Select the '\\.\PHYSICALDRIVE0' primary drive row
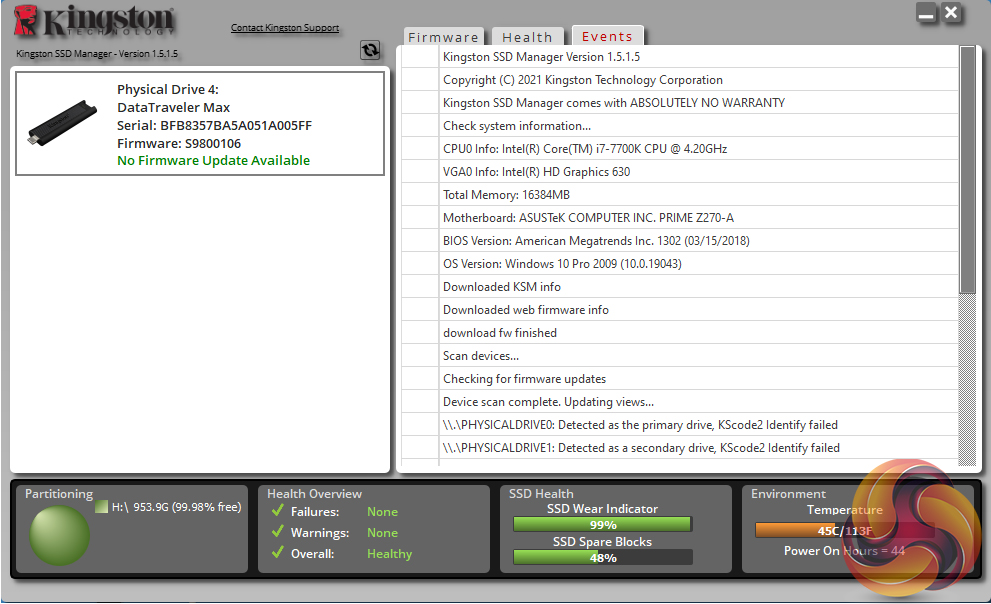Viewport: 991px width, 604px height. click(x=680, y=425)
